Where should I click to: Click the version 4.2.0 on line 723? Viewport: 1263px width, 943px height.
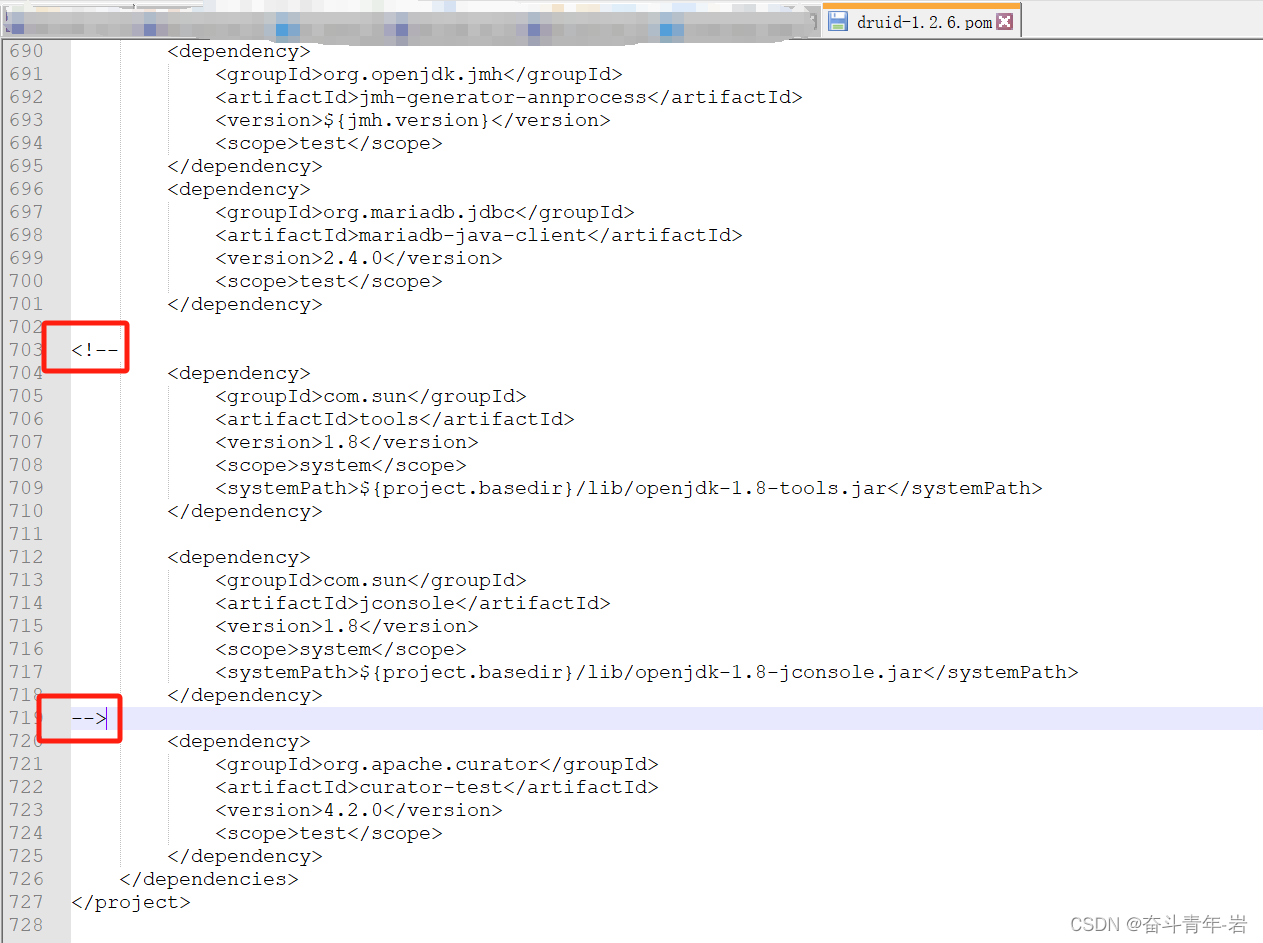[x=350, y=809]
